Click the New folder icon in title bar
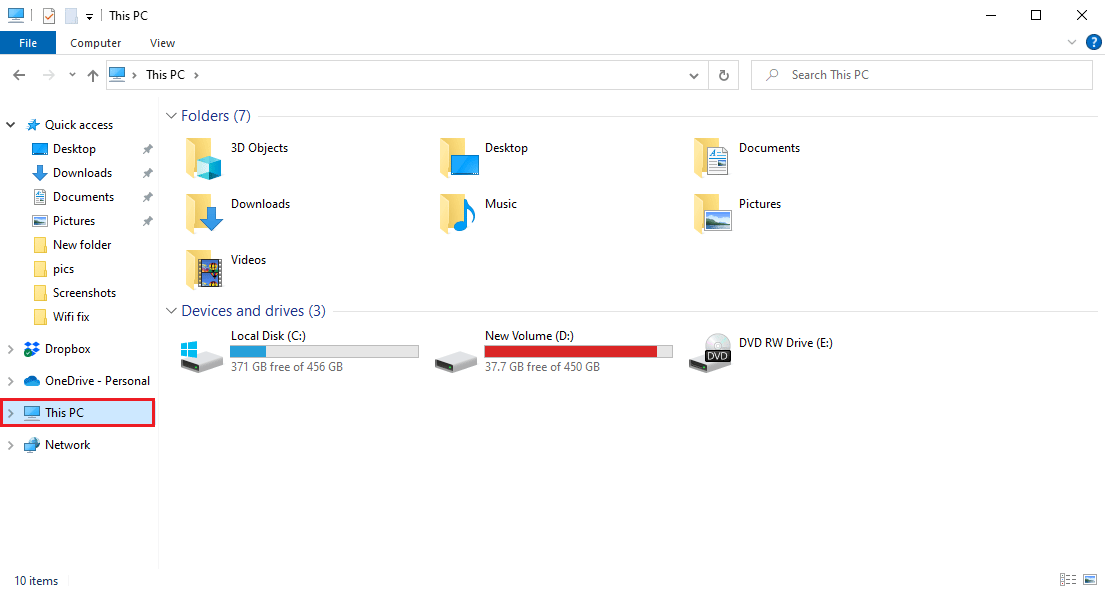The image size is (1105, 593). [71, 16]
